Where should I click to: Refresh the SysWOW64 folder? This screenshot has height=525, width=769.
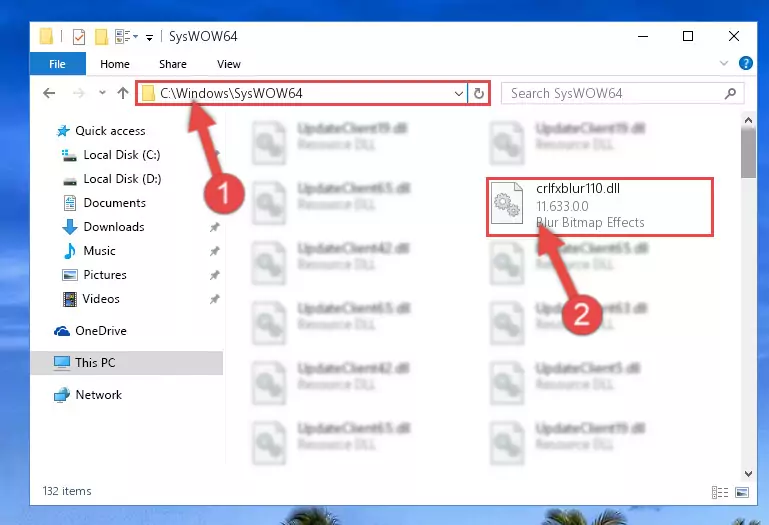pos(479,93)
